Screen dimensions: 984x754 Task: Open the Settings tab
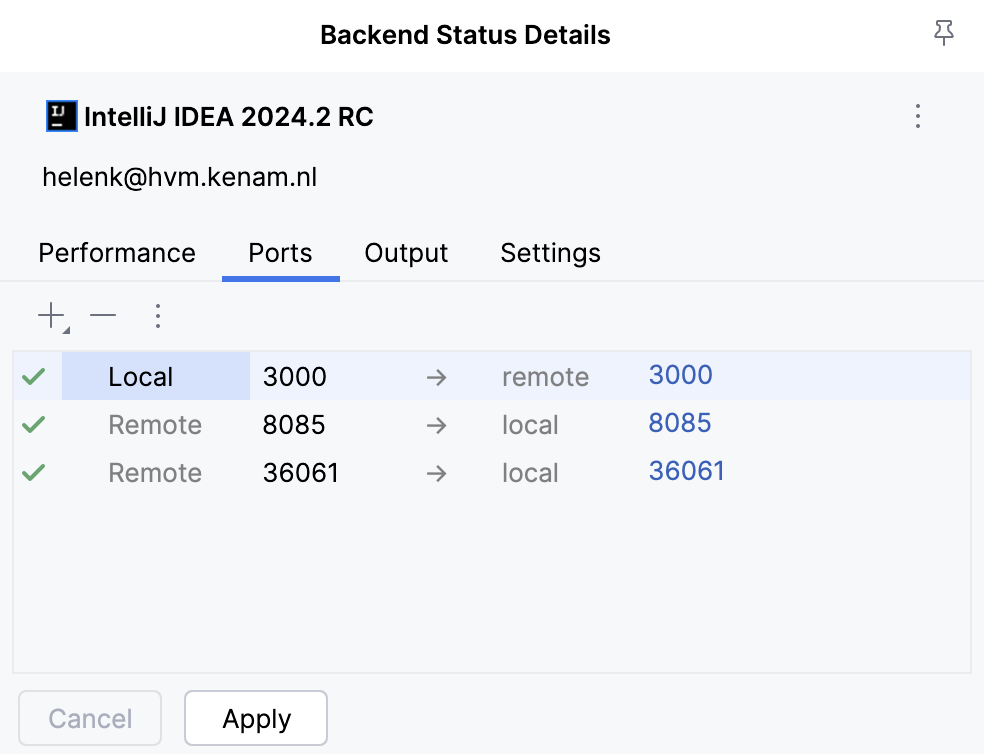[550, 253]
